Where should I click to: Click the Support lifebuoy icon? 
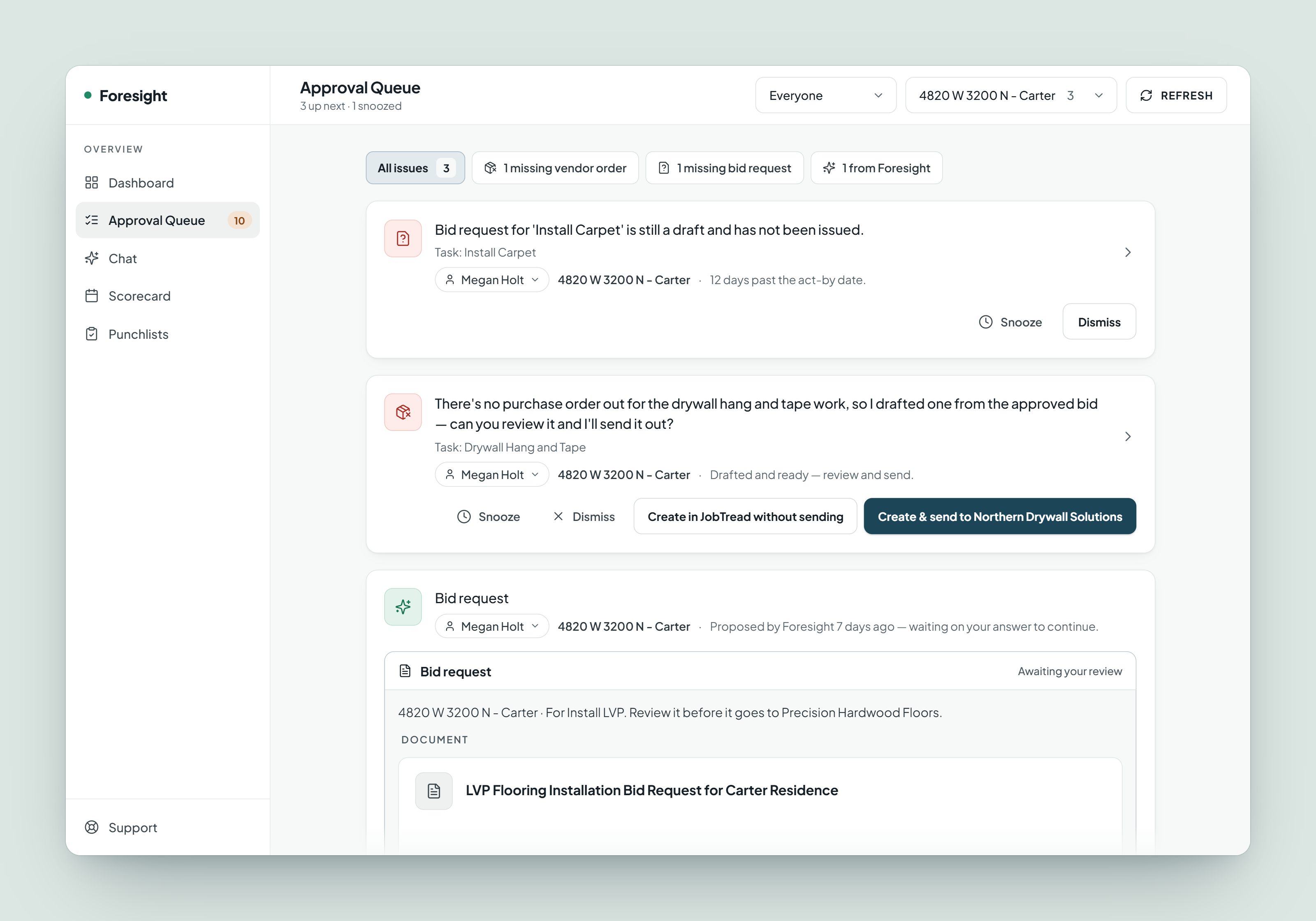[x=92, y=828]
